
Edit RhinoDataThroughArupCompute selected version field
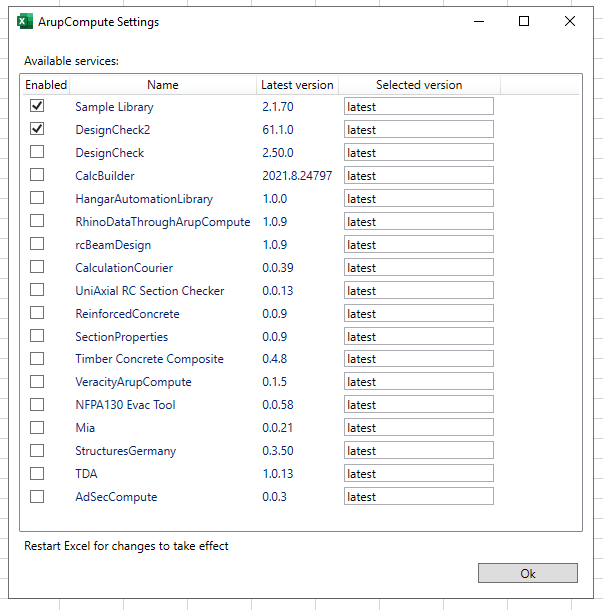pos(419,221)
